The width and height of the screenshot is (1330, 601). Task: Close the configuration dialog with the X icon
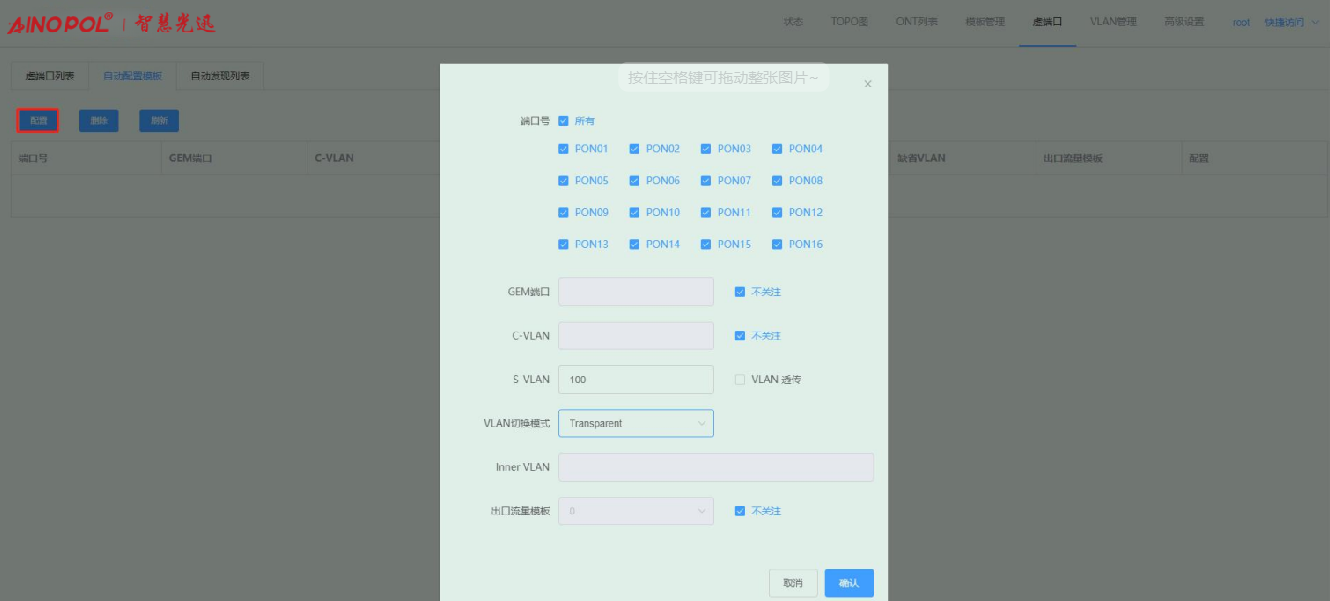pos(867,84)
